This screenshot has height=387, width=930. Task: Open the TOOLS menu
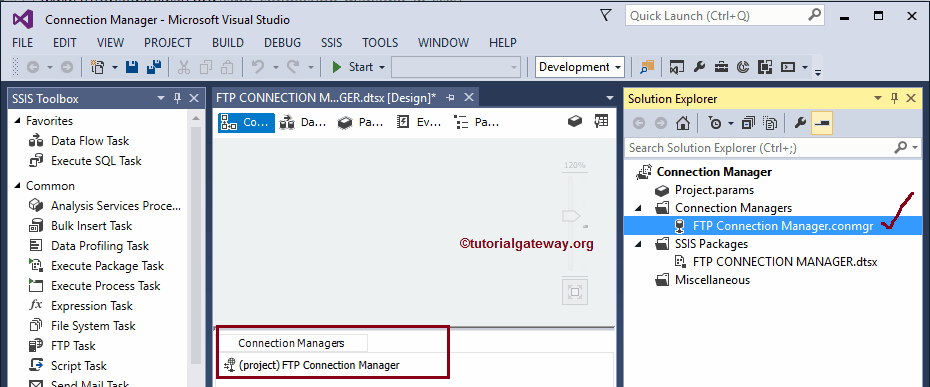coord(380,43)
